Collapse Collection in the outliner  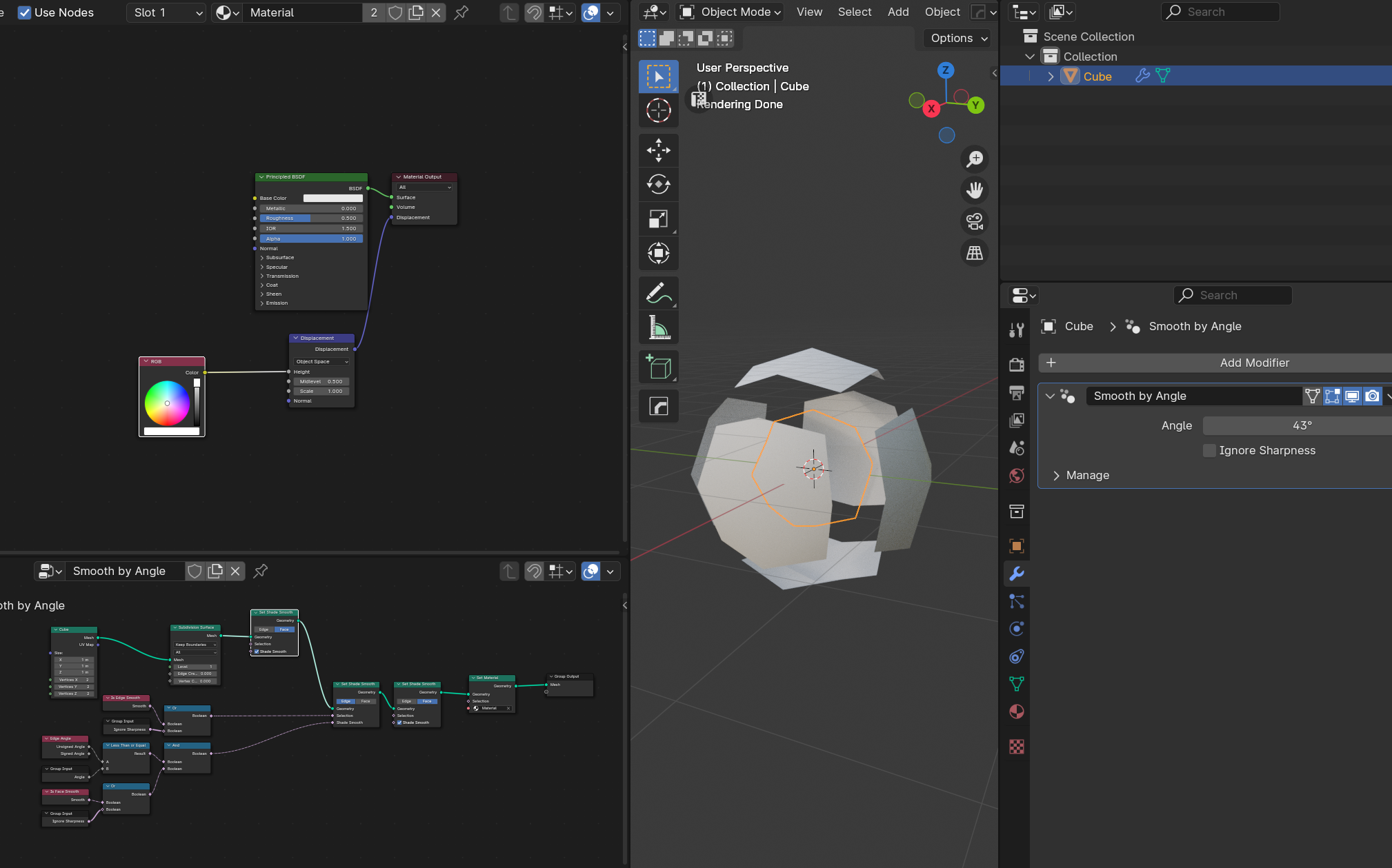[1030, 57]
